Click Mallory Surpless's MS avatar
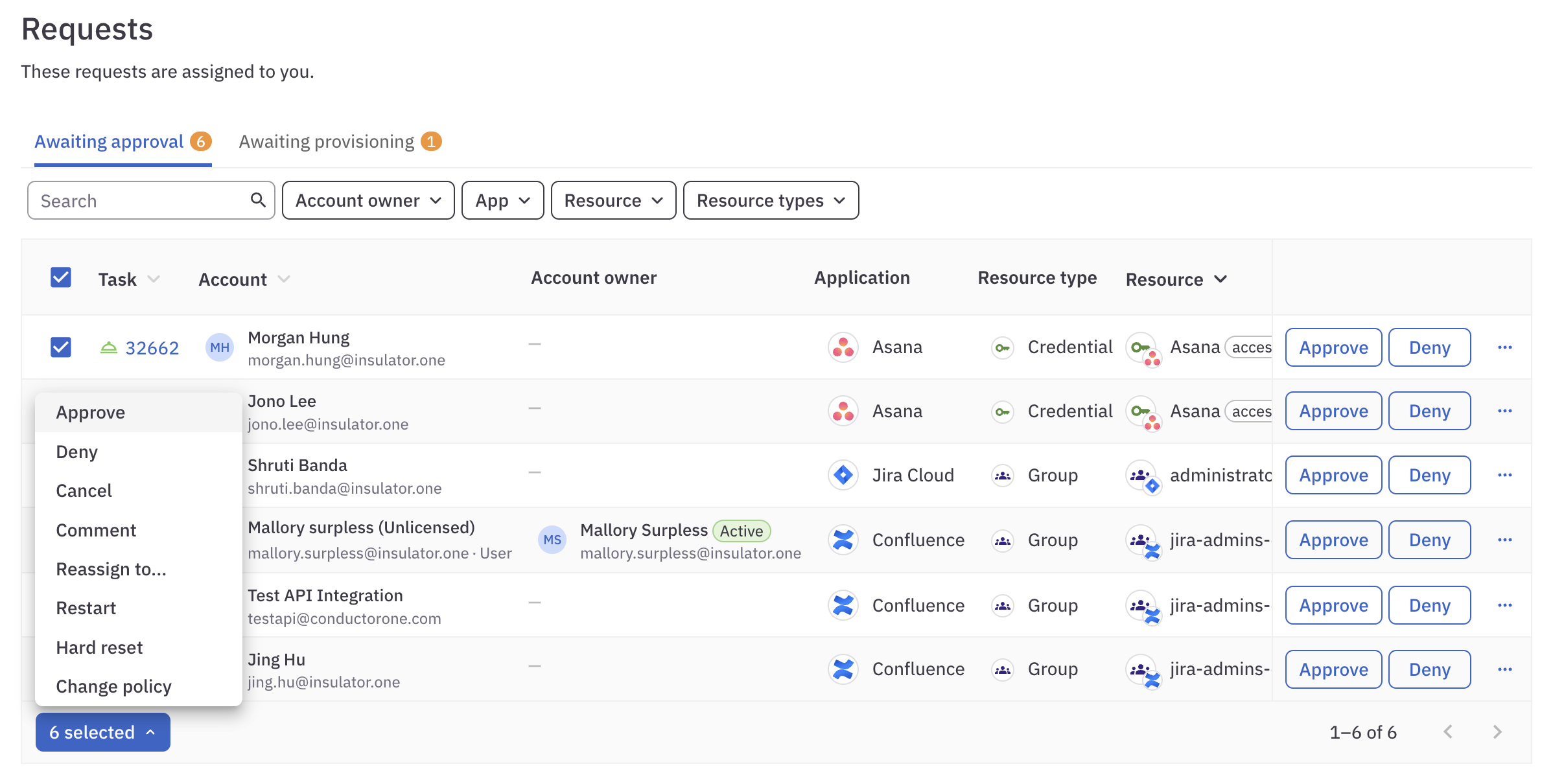This screenshot has width=1553, height=784. point(552,540)
